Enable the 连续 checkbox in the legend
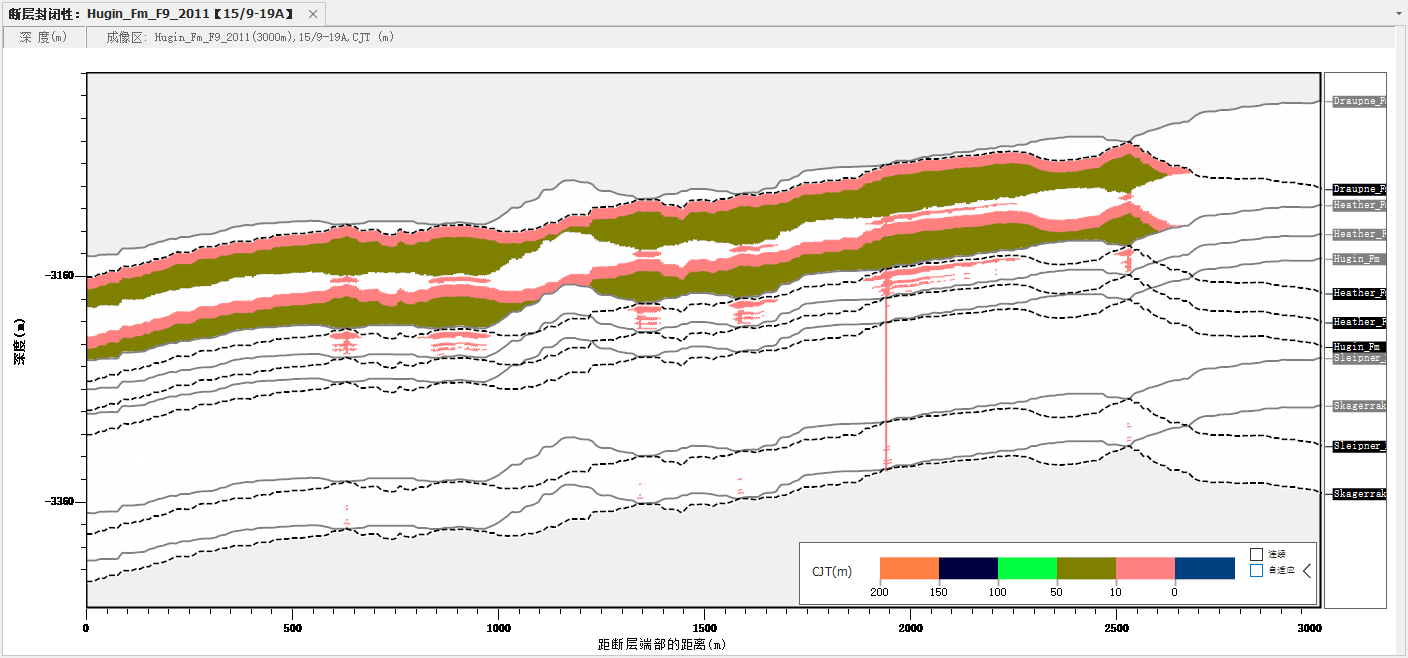The width and height of the screenshot is (1408, 658). coord(1256,554)
